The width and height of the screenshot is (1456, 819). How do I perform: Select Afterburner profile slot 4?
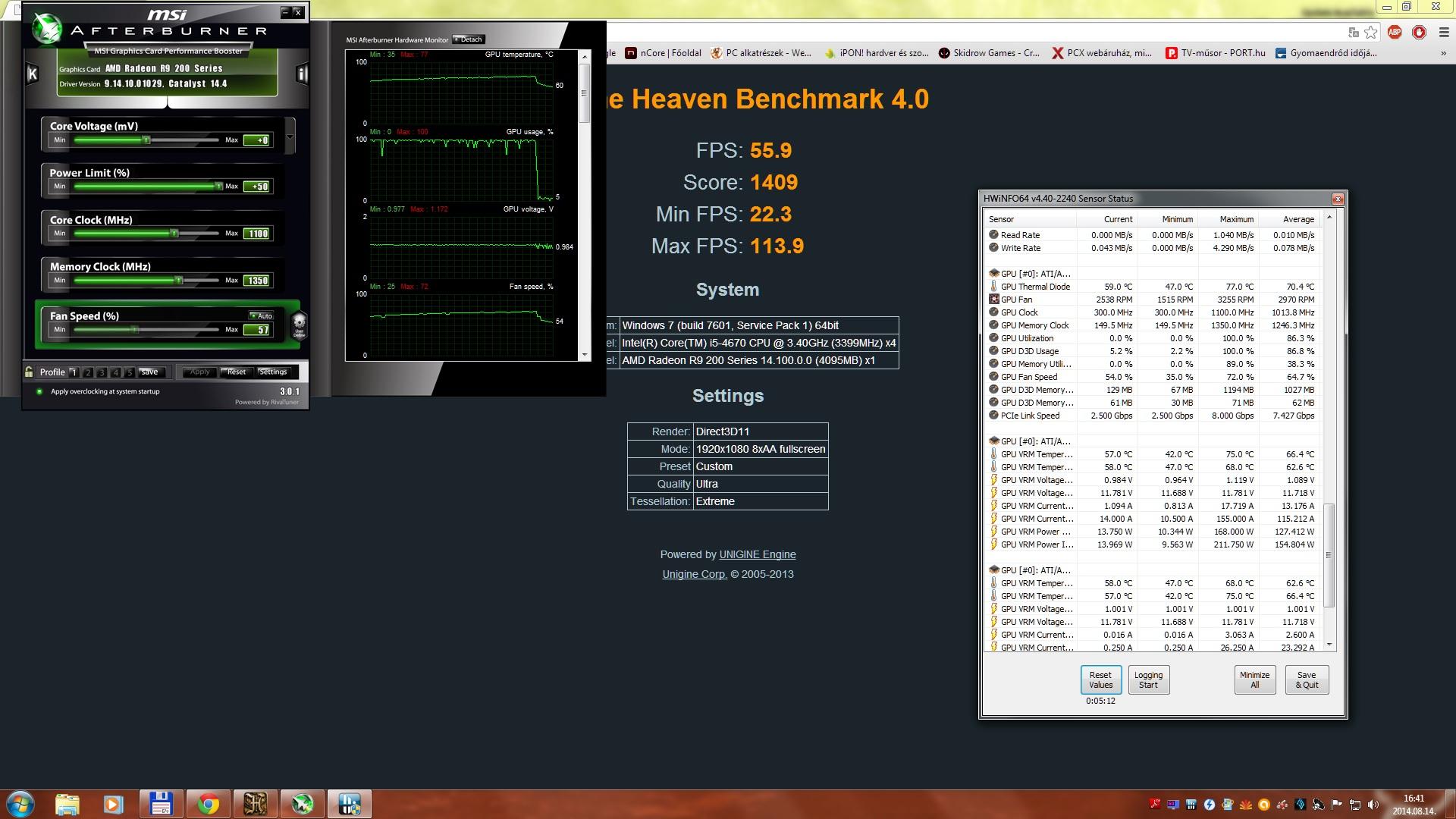pos(116,372)
